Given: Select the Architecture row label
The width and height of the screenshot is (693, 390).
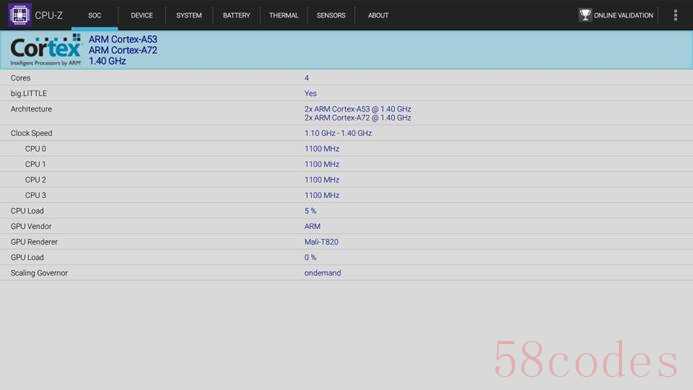Looking at the screenshot, I should point(31,109).
